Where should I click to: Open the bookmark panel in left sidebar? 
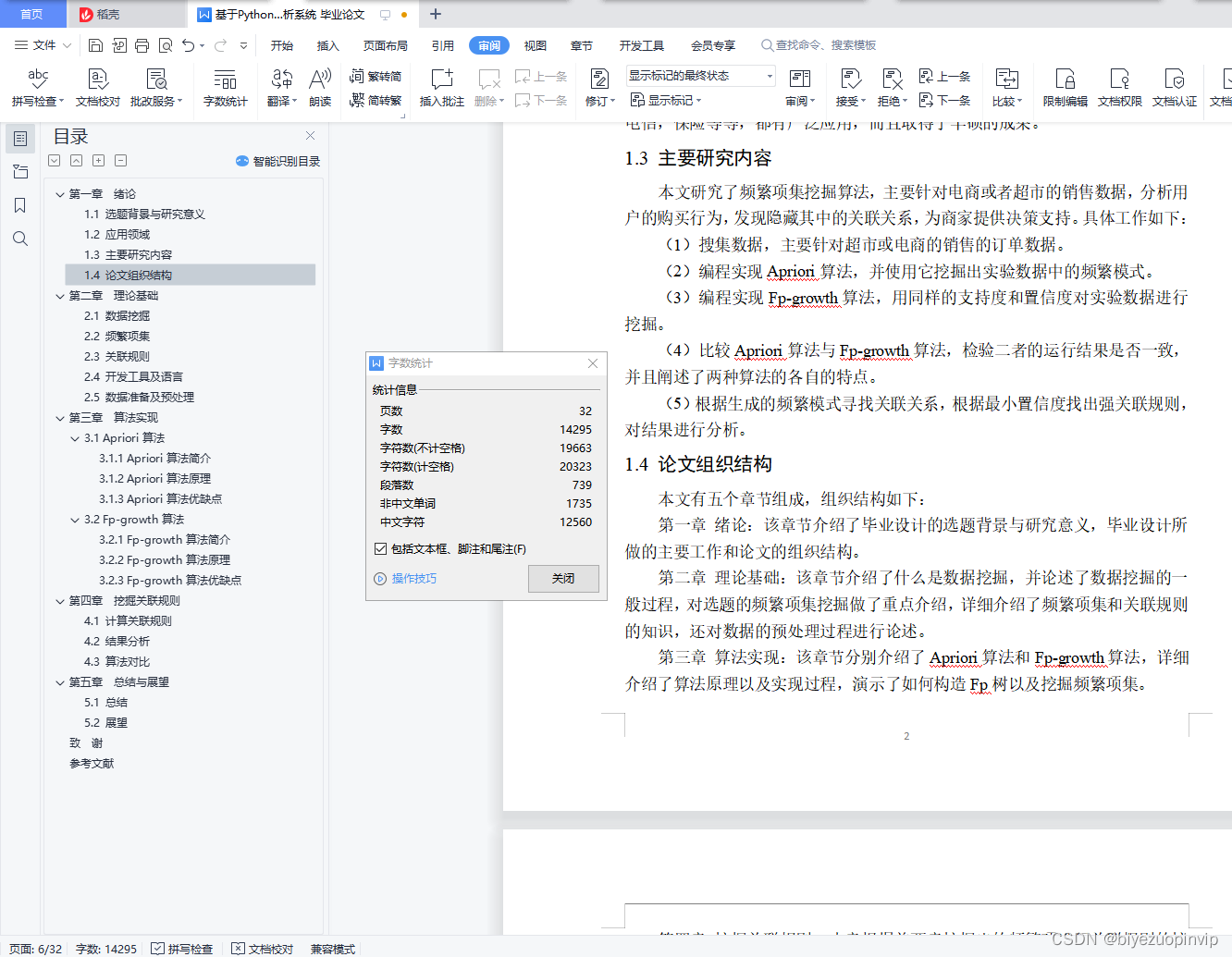coord(20,205)
